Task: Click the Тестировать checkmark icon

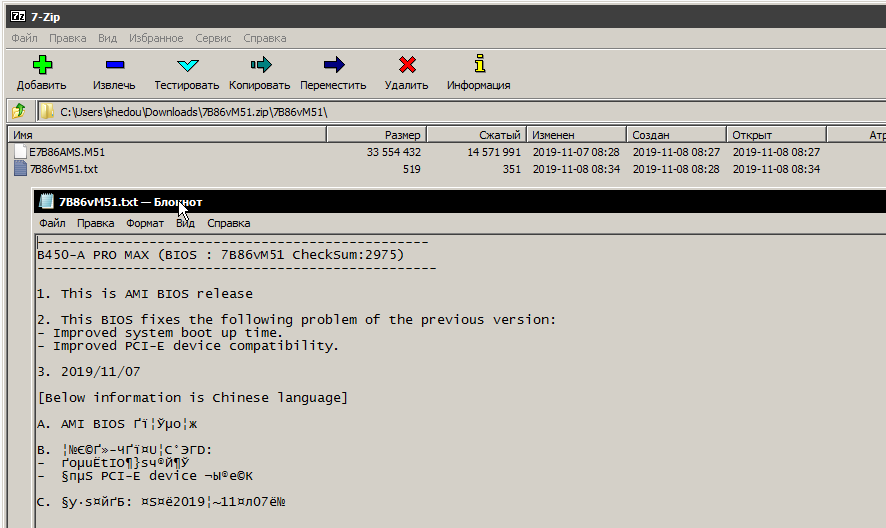Action: [188, 65]
